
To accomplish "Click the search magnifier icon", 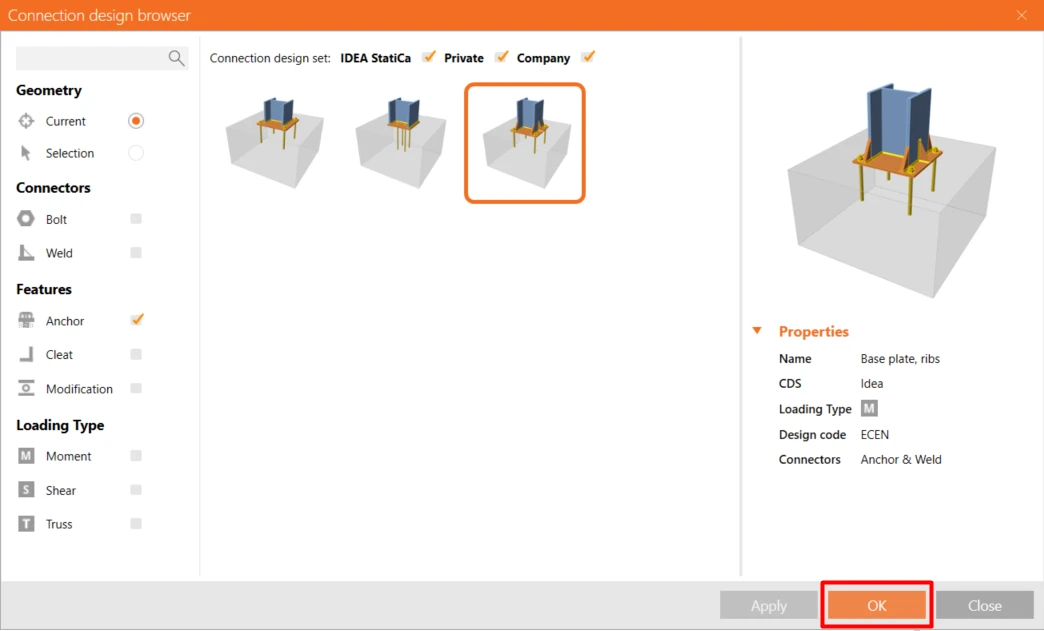I will (176, 59).
